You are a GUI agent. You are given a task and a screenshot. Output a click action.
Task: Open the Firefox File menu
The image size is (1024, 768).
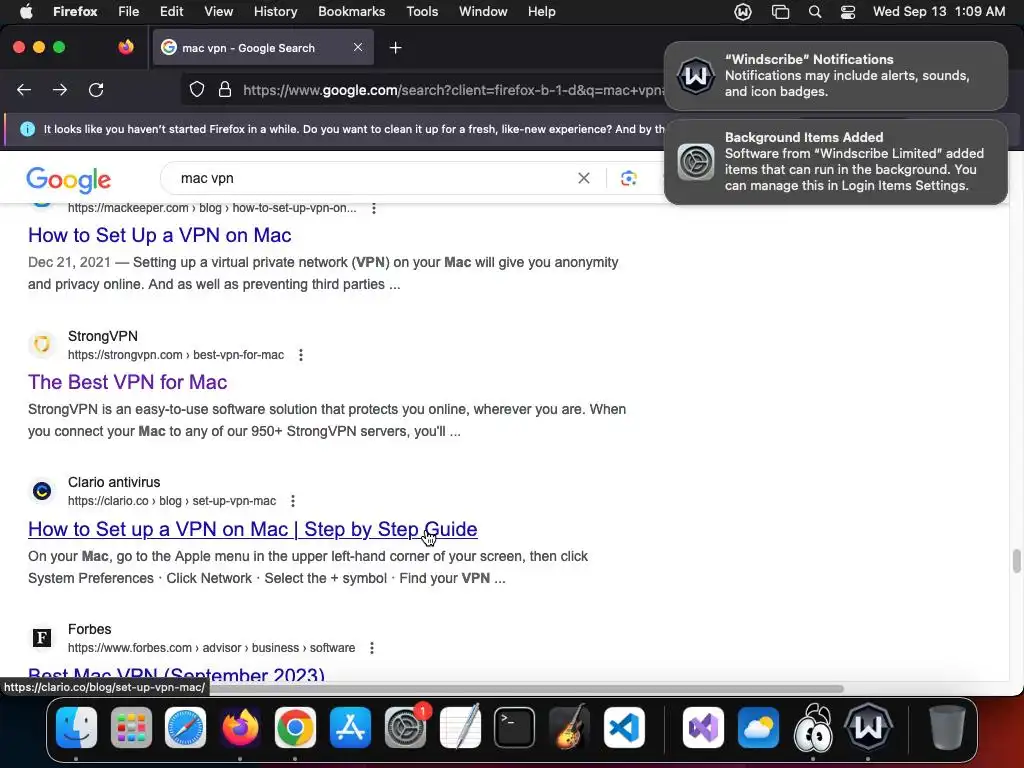coord(128,12)
